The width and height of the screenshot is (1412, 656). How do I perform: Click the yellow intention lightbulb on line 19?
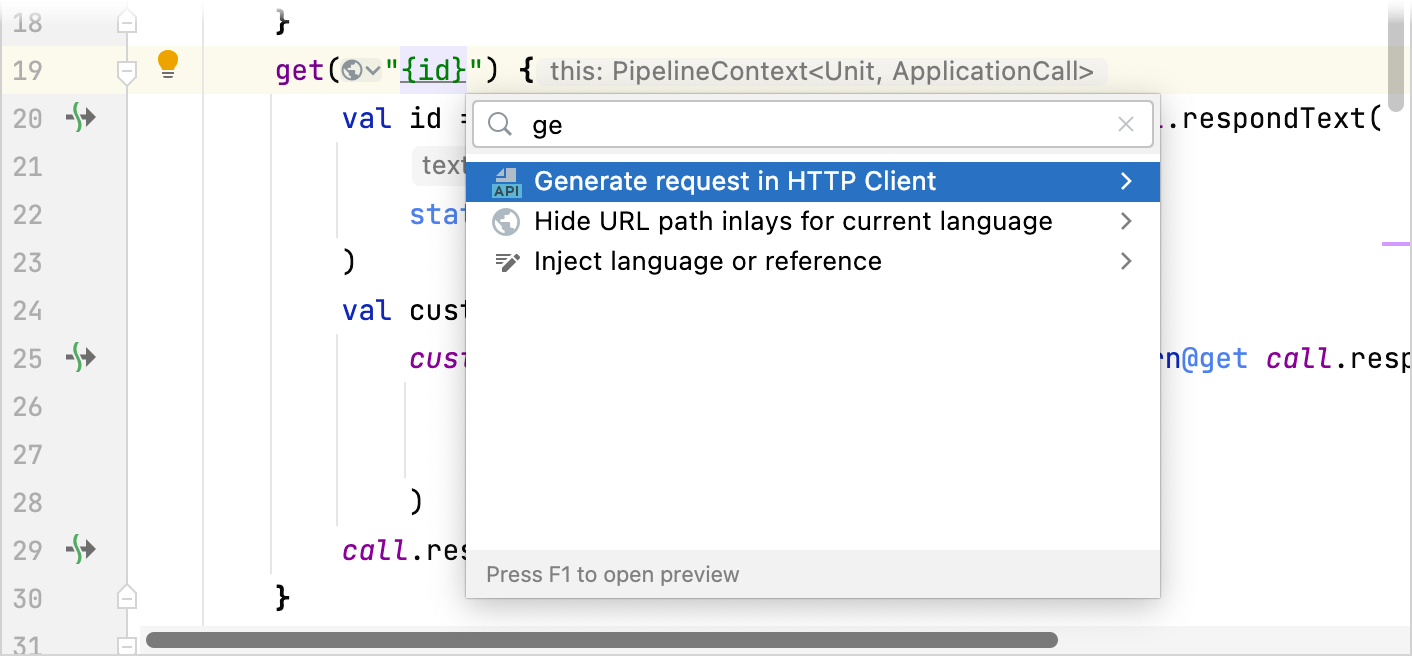(x=167, y=63)
